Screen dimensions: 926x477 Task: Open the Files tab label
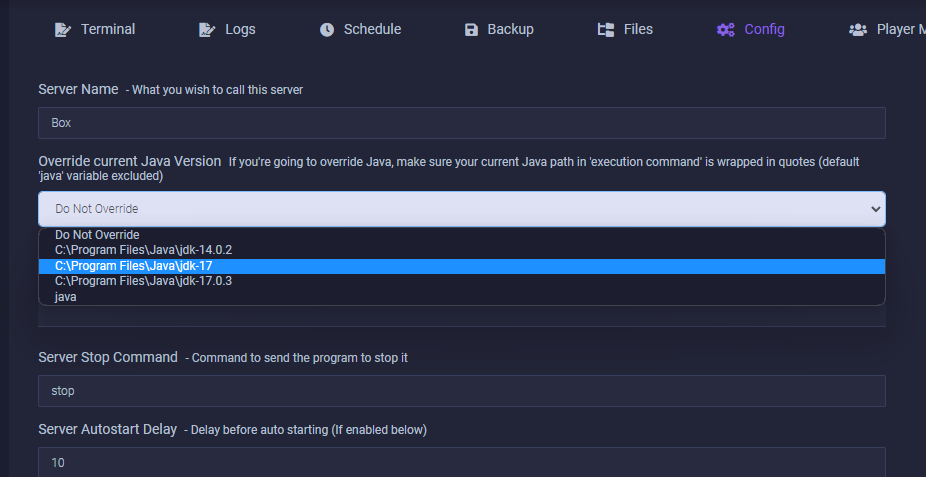pyautogui.click(x=638, y=30)
